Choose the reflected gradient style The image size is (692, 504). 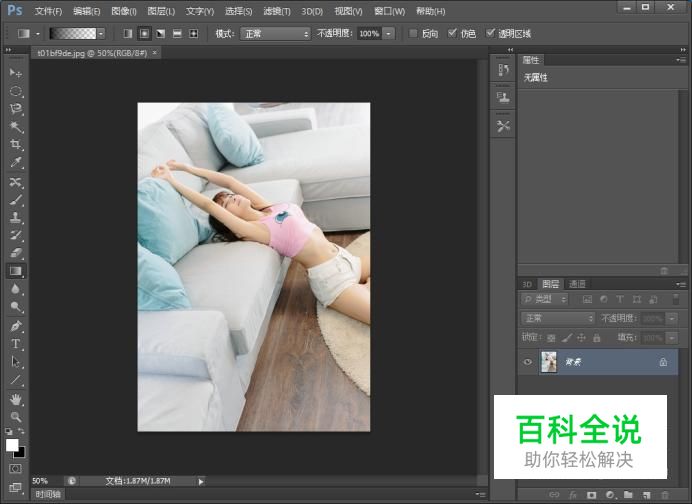tap(177, 34)
